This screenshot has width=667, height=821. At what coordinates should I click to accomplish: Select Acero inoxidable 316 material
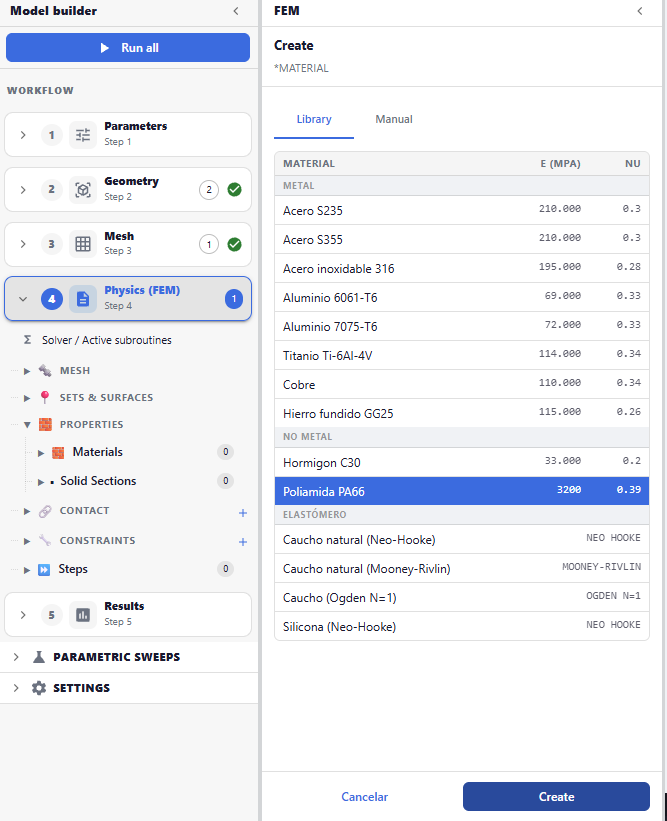pyautogui.click(x=462, y=269)
